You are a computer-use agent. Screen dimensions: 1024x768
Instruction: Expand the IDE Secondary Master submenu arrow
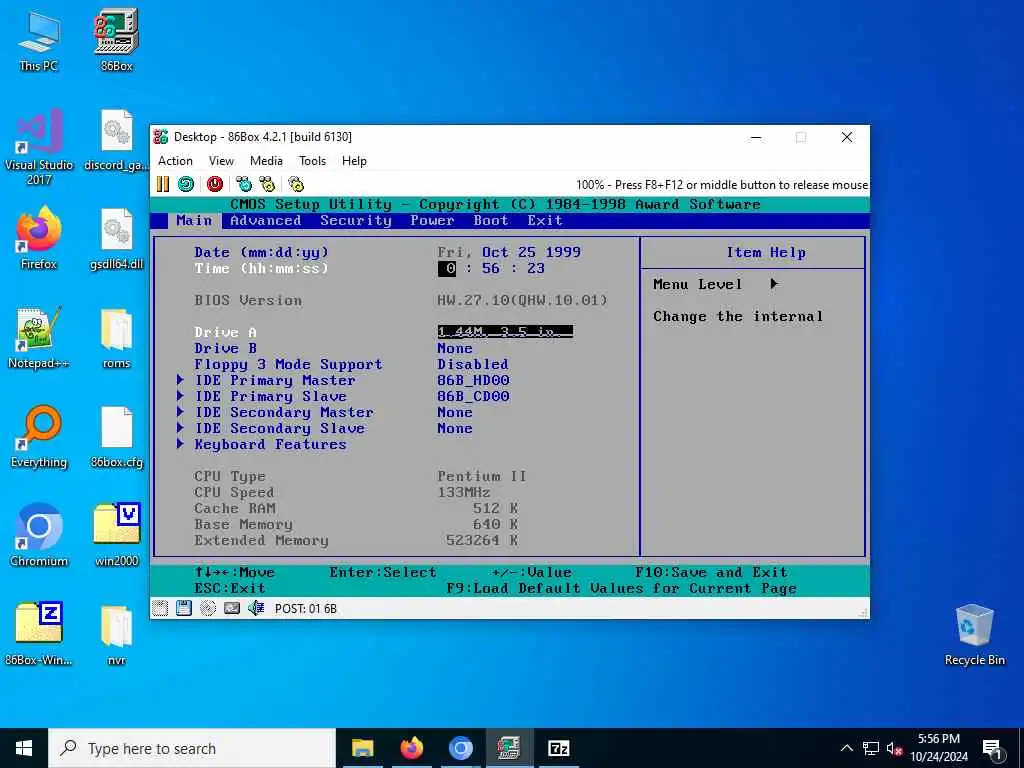tap(180, 412)
